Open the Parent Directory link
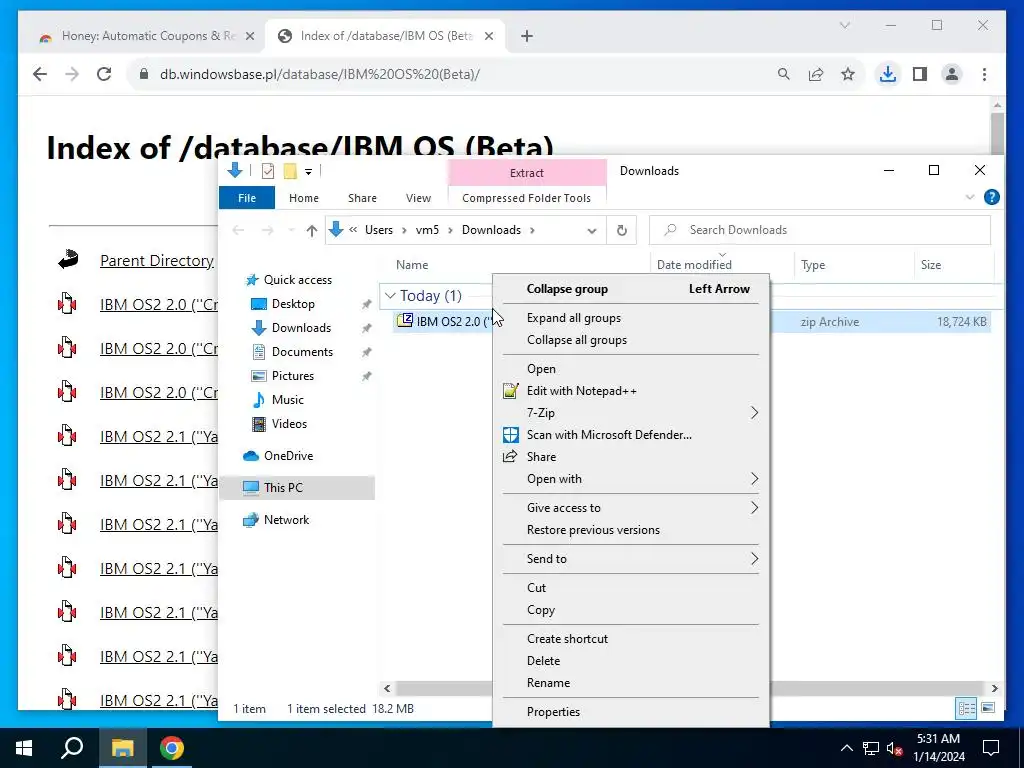The image size is (1024, 768). coord(157,261)
